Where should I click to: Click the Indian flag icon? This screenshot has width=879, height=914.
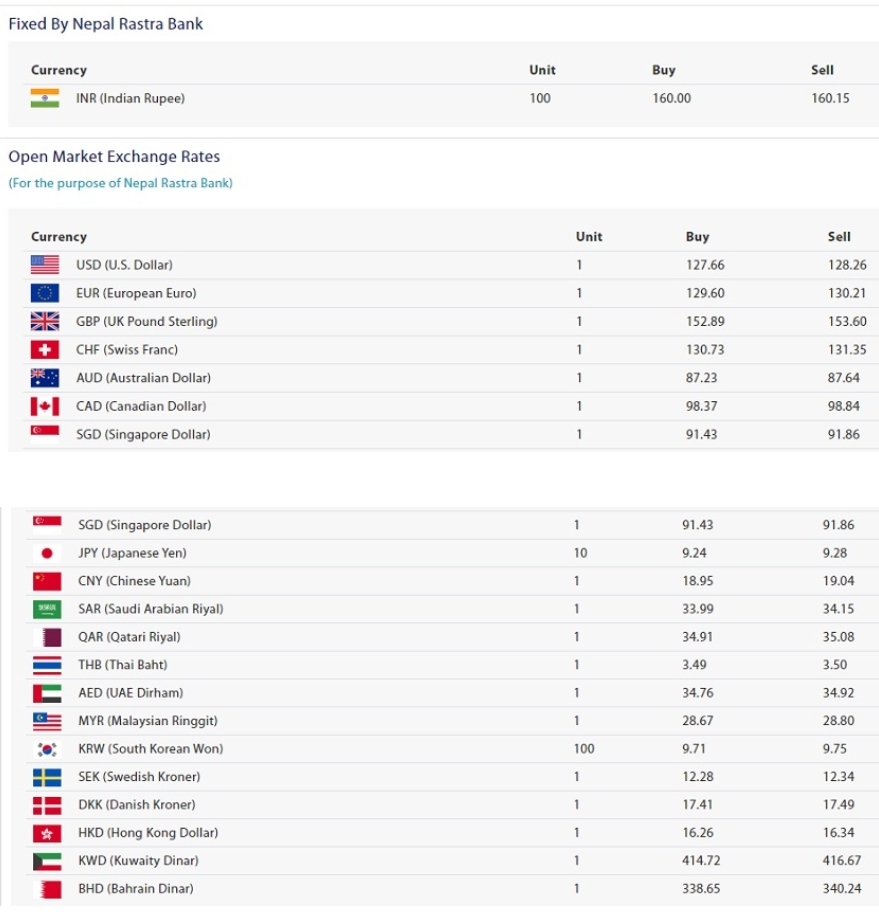point(45,98)
